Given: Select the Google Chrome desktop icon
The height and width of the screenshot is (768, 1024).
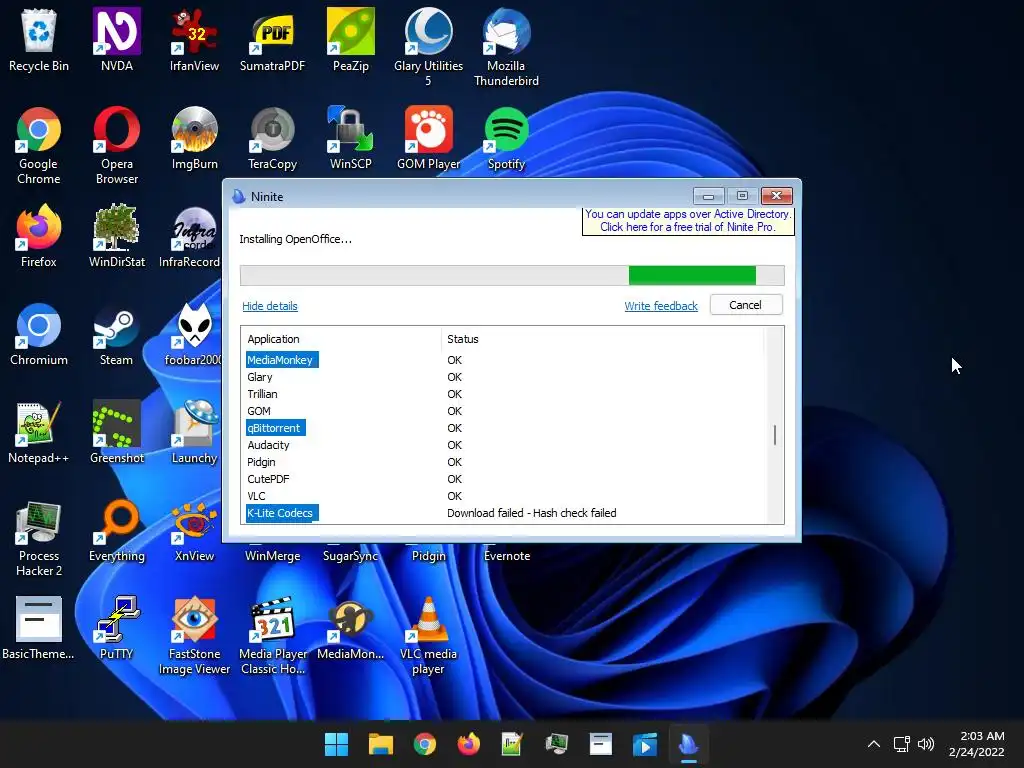Looking at the screenshot, I should tap(39, 145).
